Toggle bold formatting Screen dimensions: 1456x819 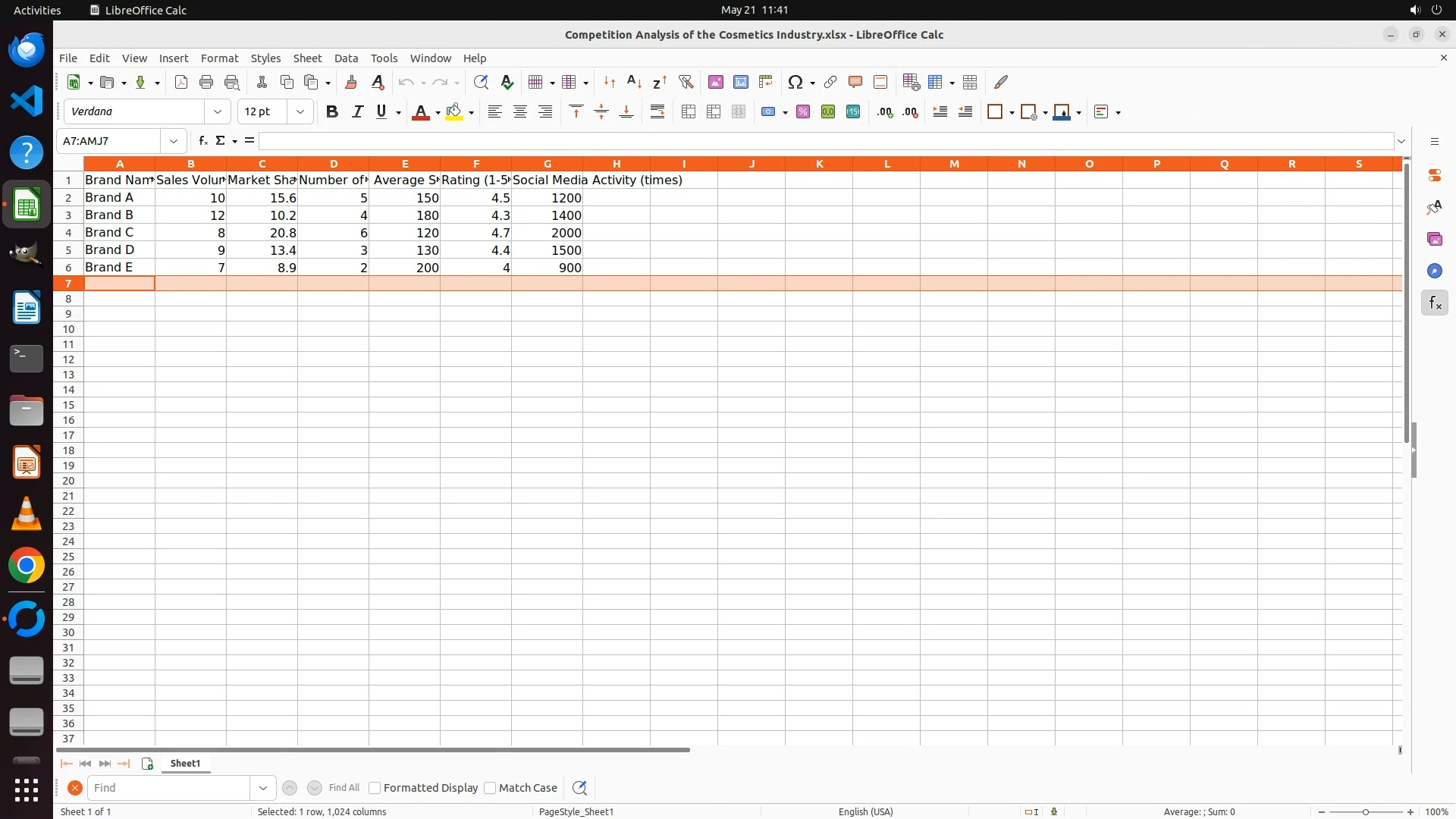pyautogui.click(x=331, y=112)
